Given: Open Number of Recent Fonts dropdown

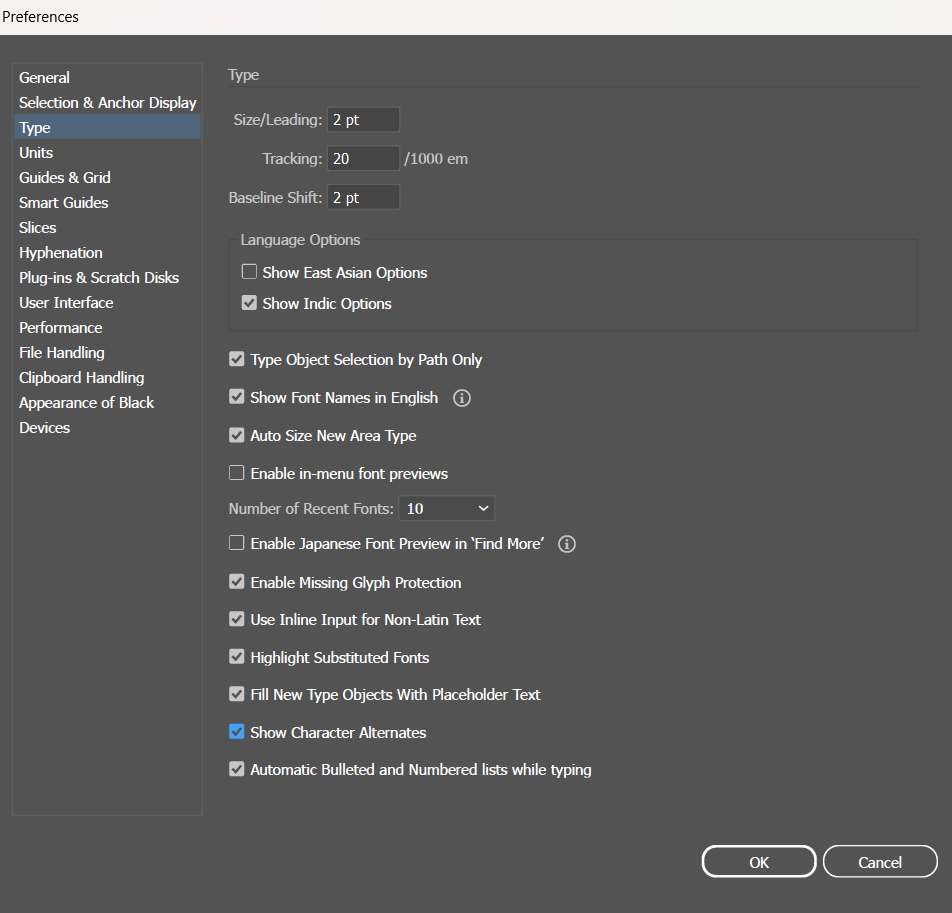Looking at the screenshot, I should point(446,508).
